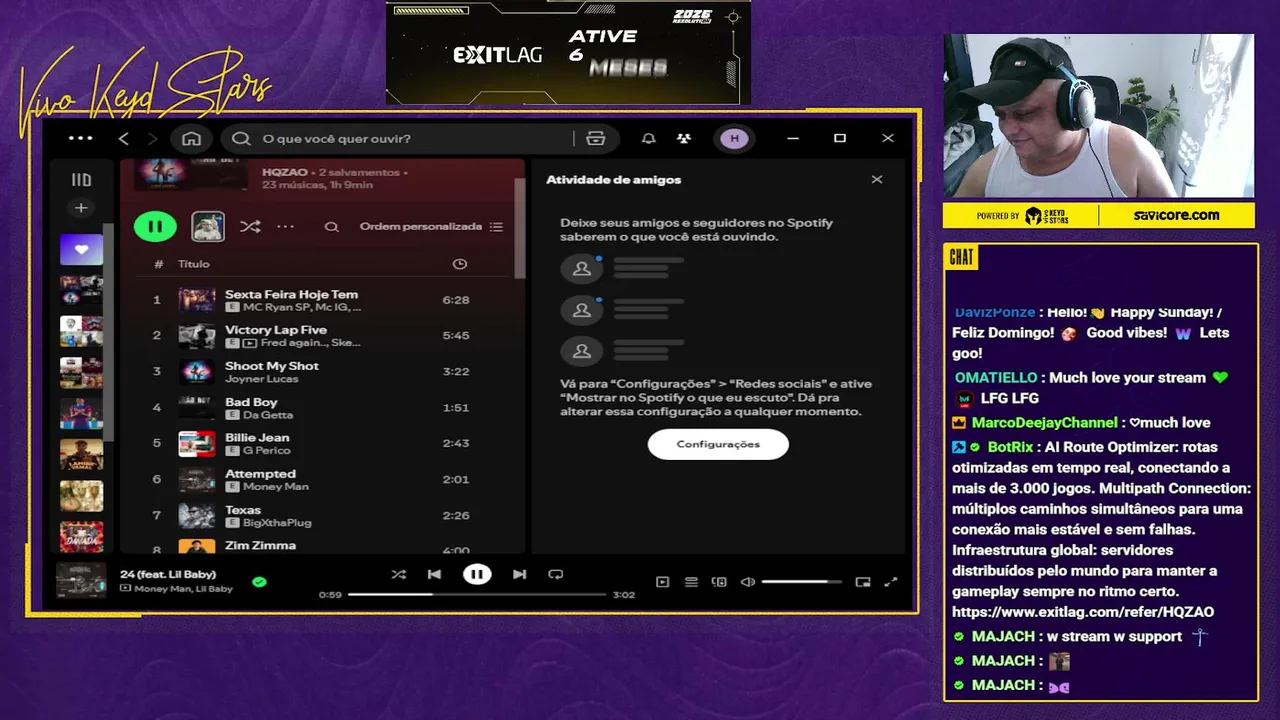Open the purple 'H' profile avatar
The height and width of the screenshot is (720, 1280).
click(x=735, y=139)
